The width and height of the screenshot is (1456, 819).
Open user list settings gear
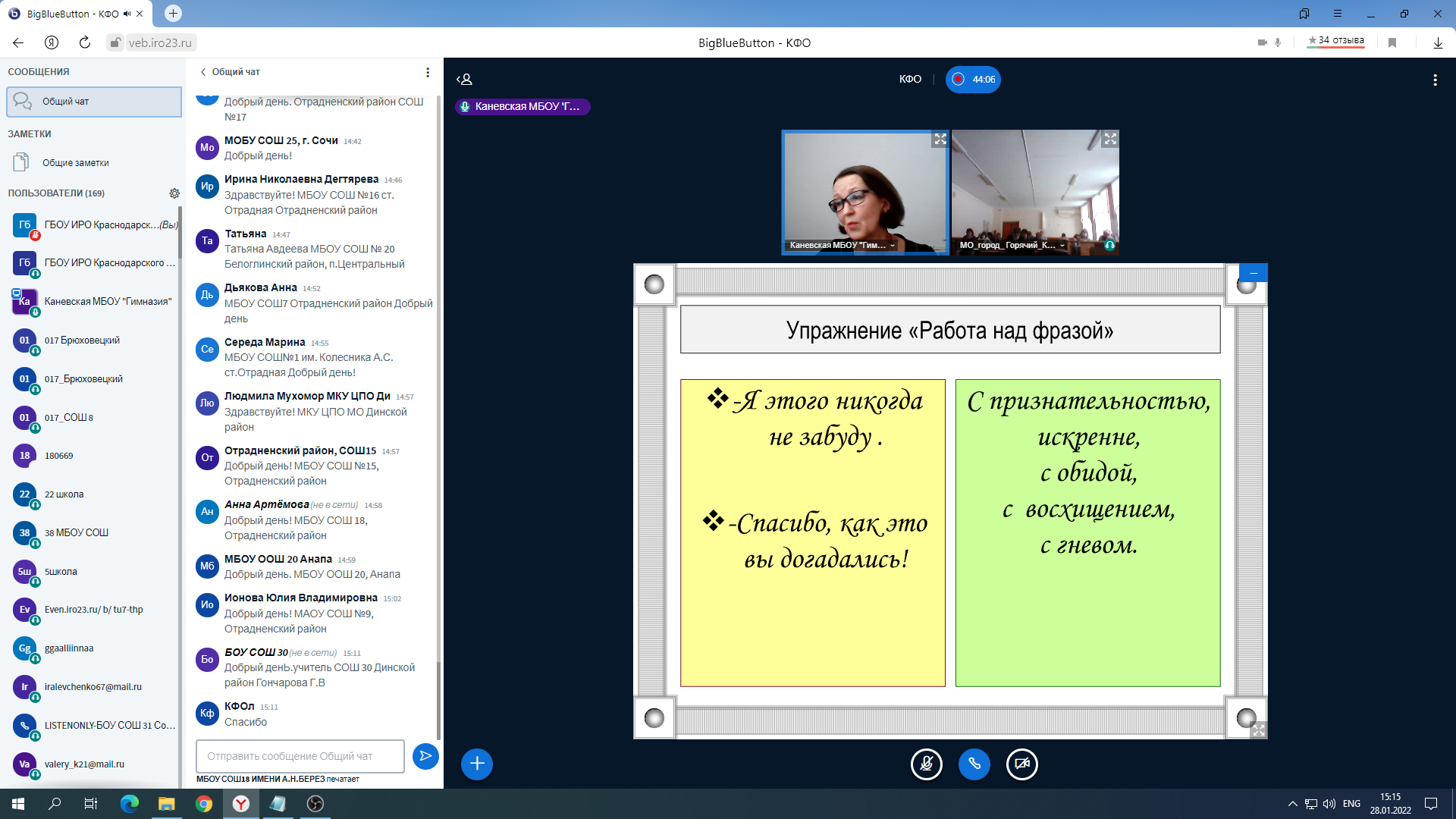(174, 193)
